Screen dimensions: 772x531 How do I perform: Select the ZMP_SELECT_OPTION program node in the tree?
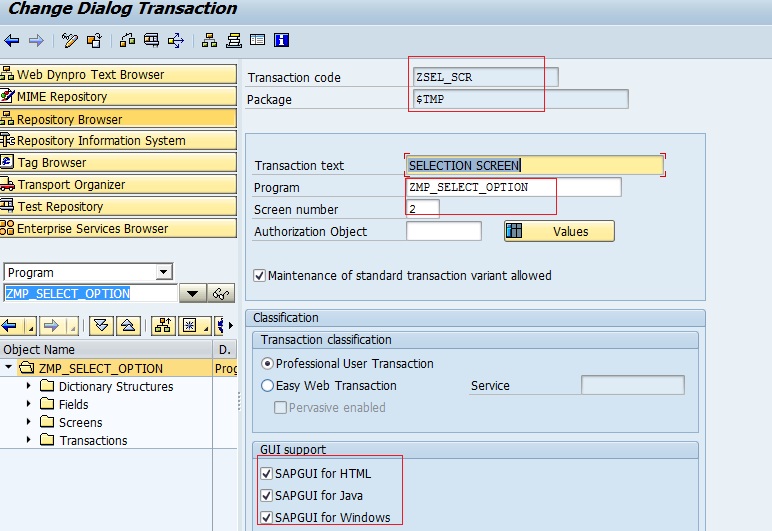(x=100, y=369)
